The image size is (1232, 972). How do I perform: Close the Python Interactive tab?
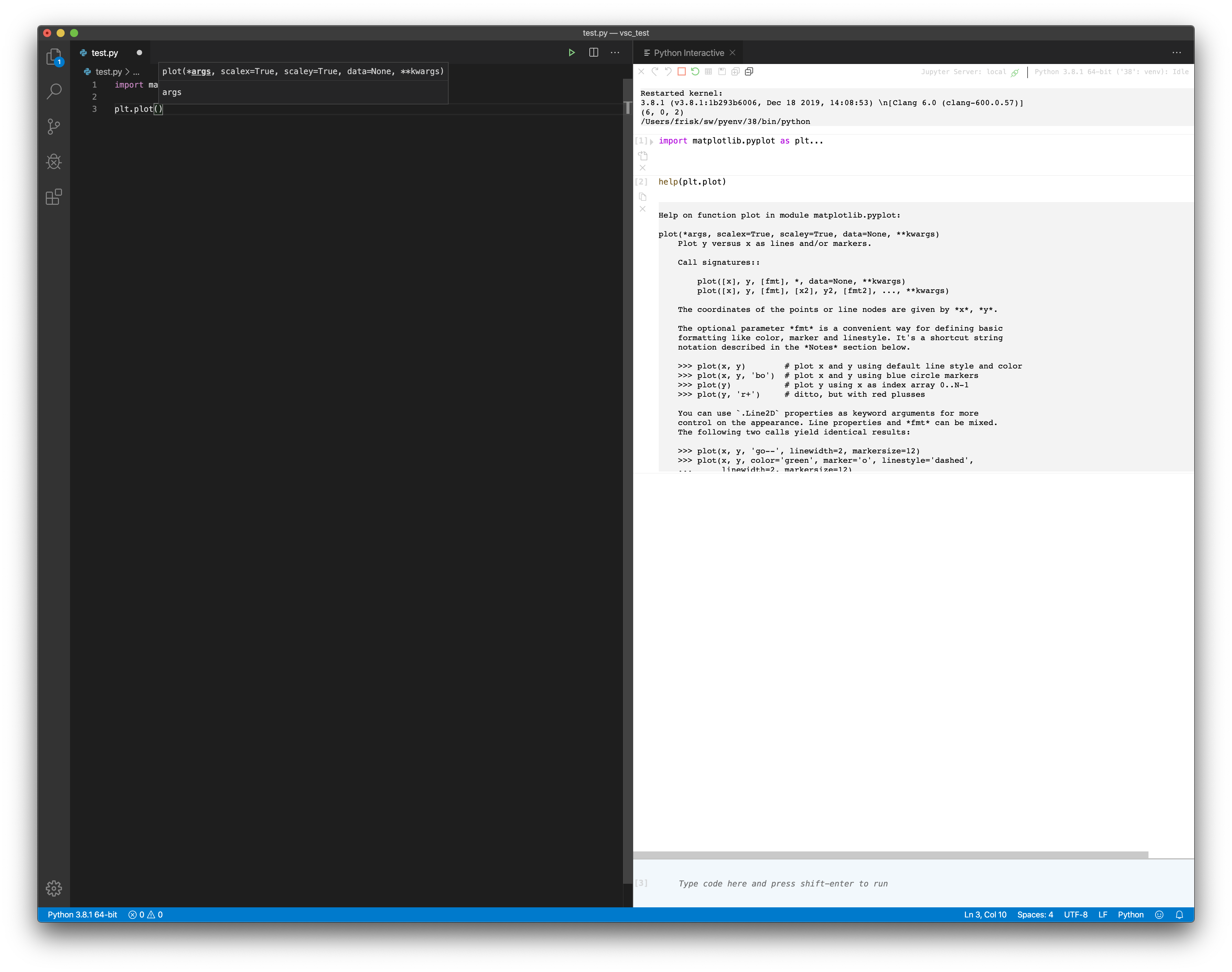click(x=733, y=52)
